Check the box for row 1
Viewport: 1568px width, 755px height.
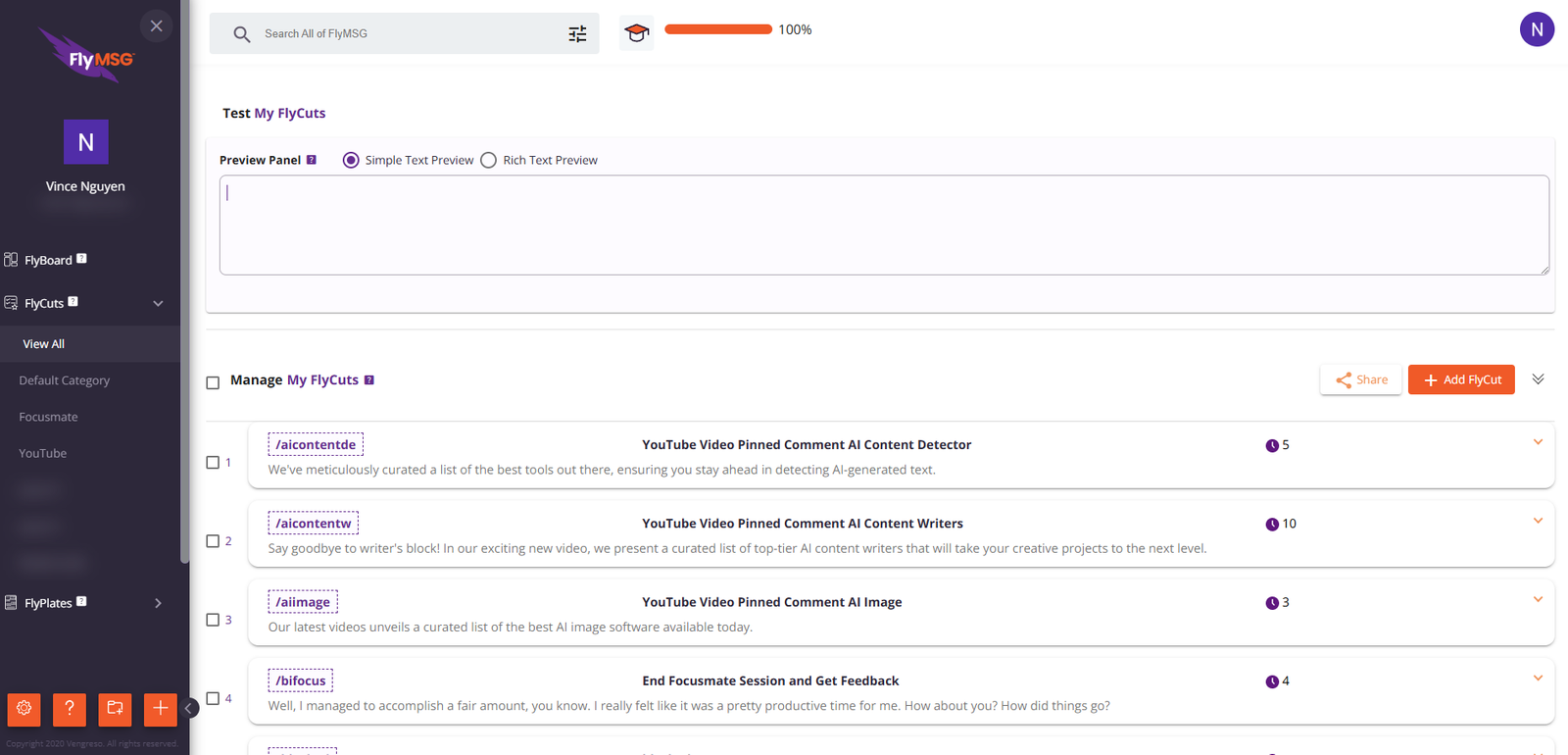click(x=213, y=463)
